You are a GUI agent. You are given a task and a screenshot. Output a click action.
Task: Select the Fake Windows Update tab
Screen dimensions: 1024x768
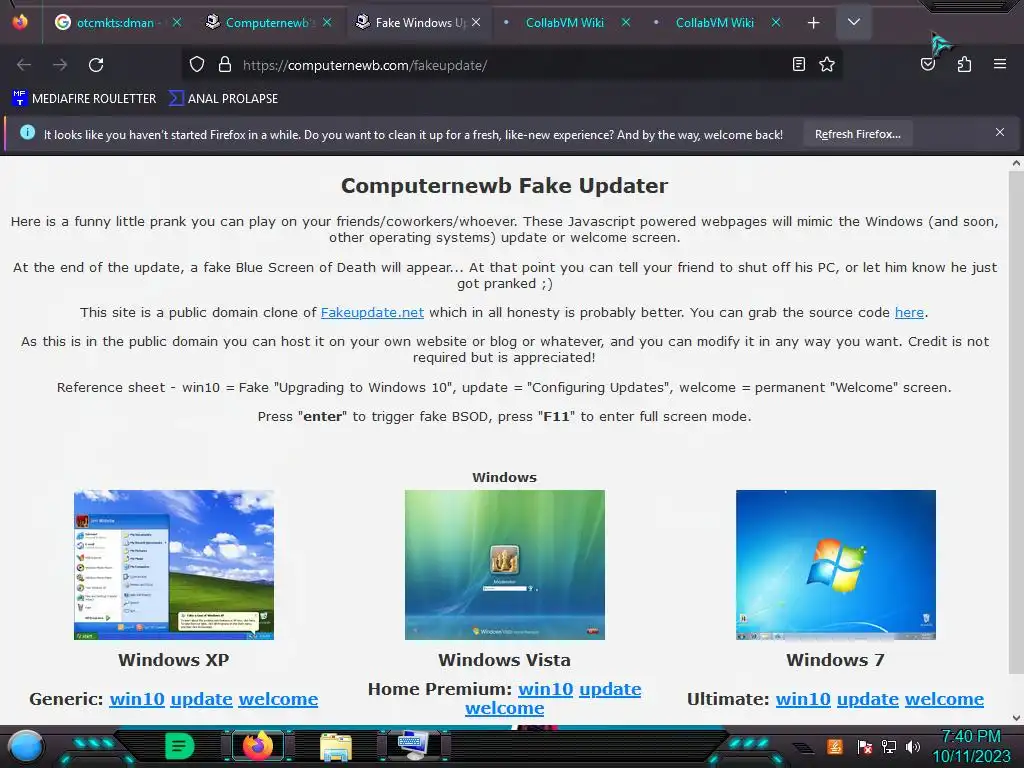tap(418, 23)
